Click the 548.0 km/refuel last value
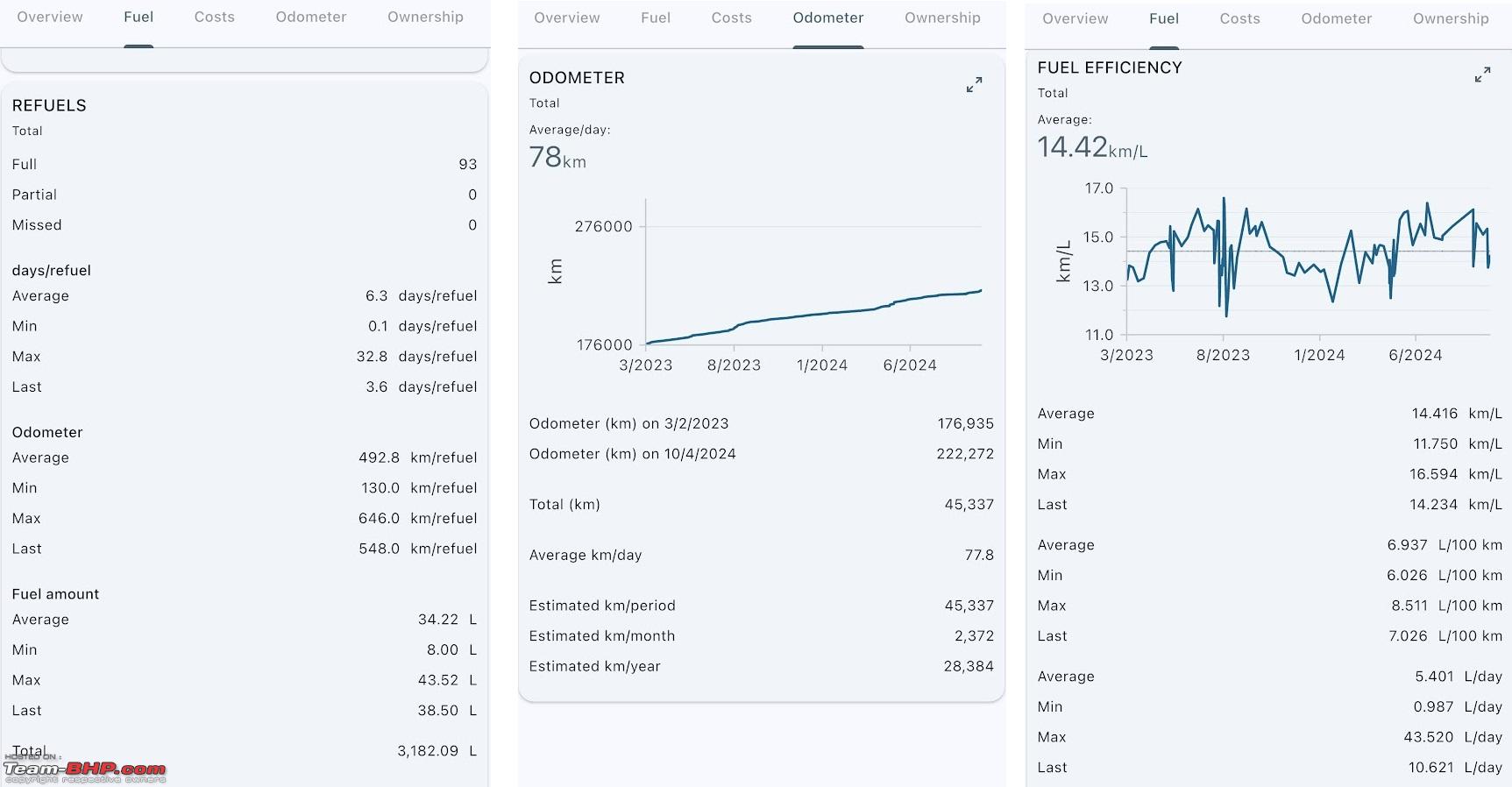Viewport: 1512px width, 787px height. 417,549
